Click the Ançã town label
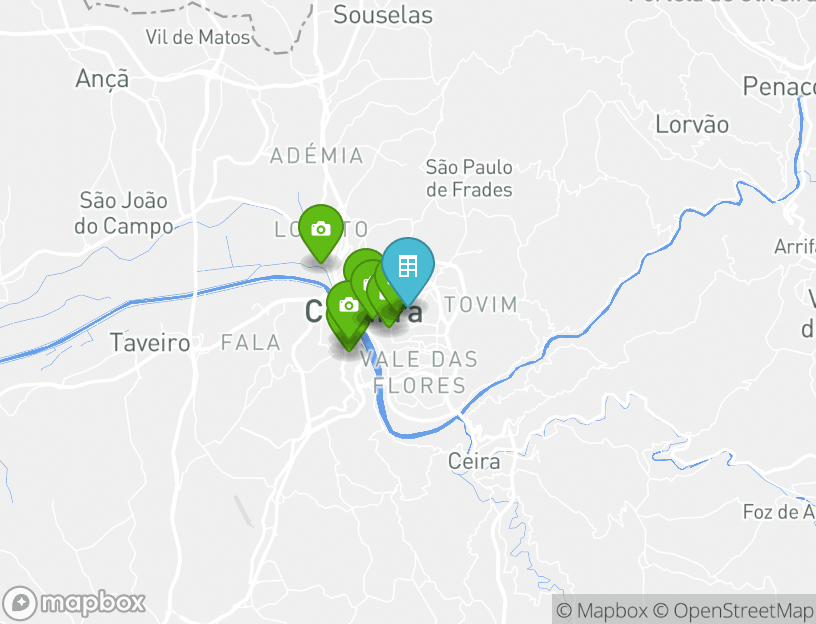 [102, 80]
